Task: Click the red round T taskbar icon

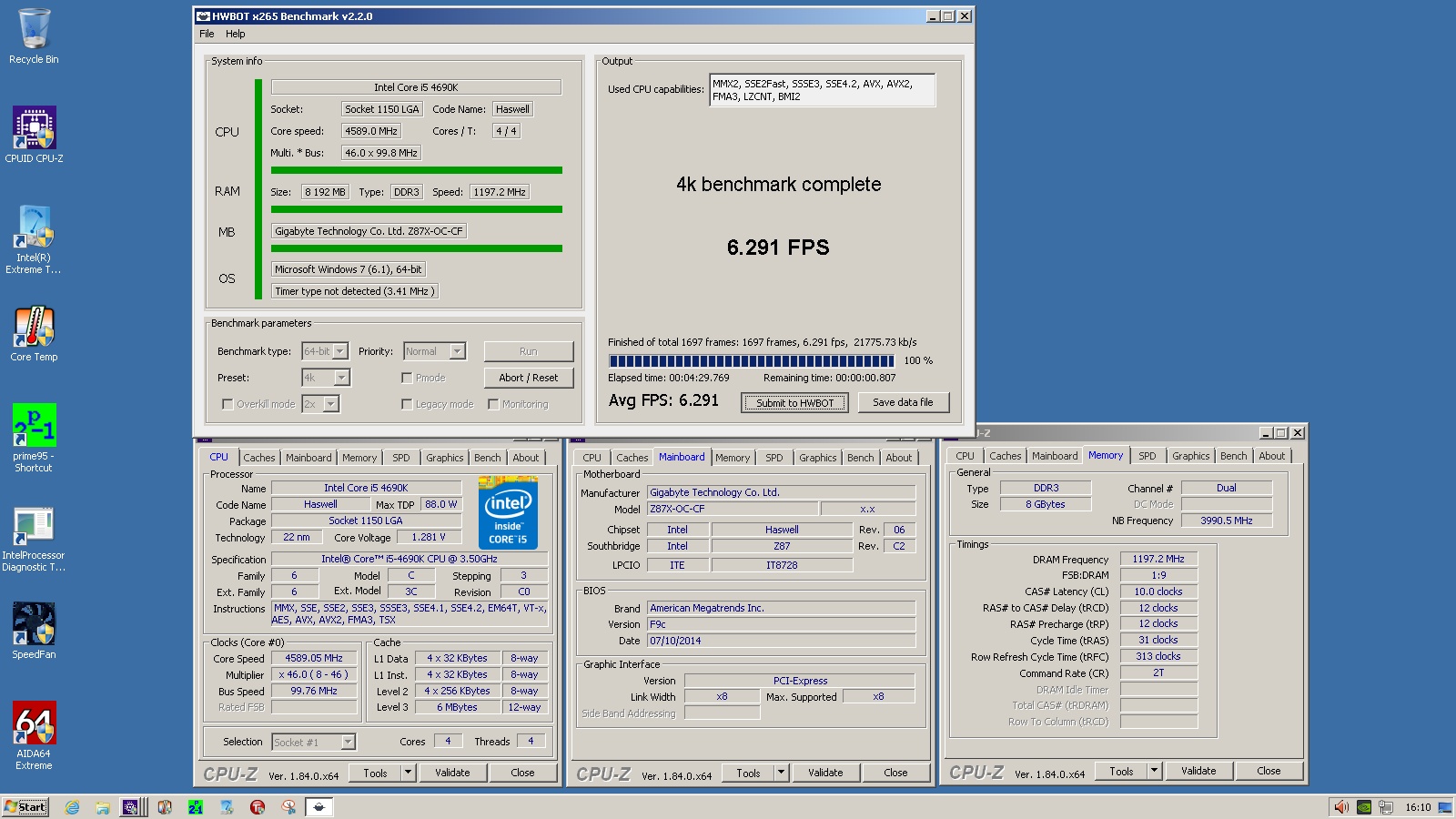Action: (x=258, y=807)
